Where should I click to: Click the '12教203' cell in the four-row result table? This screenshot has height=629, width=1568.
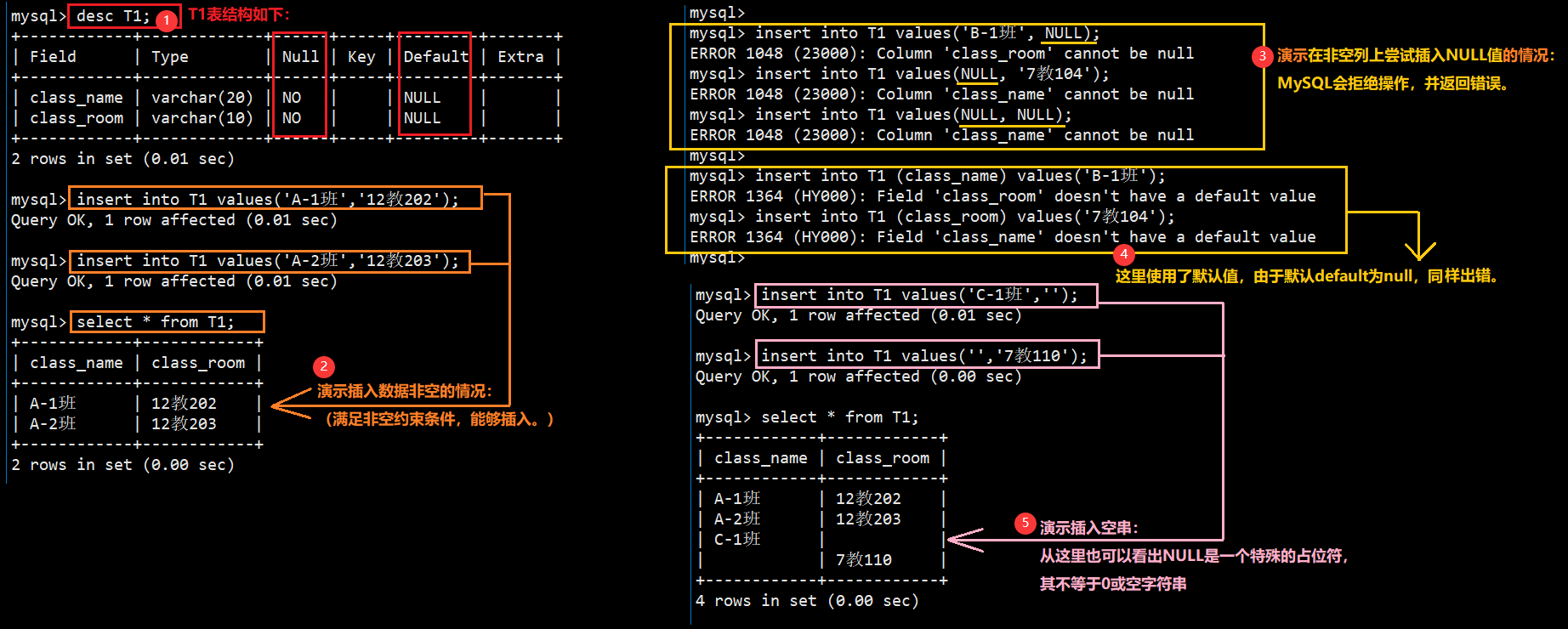tap(868, 518)
